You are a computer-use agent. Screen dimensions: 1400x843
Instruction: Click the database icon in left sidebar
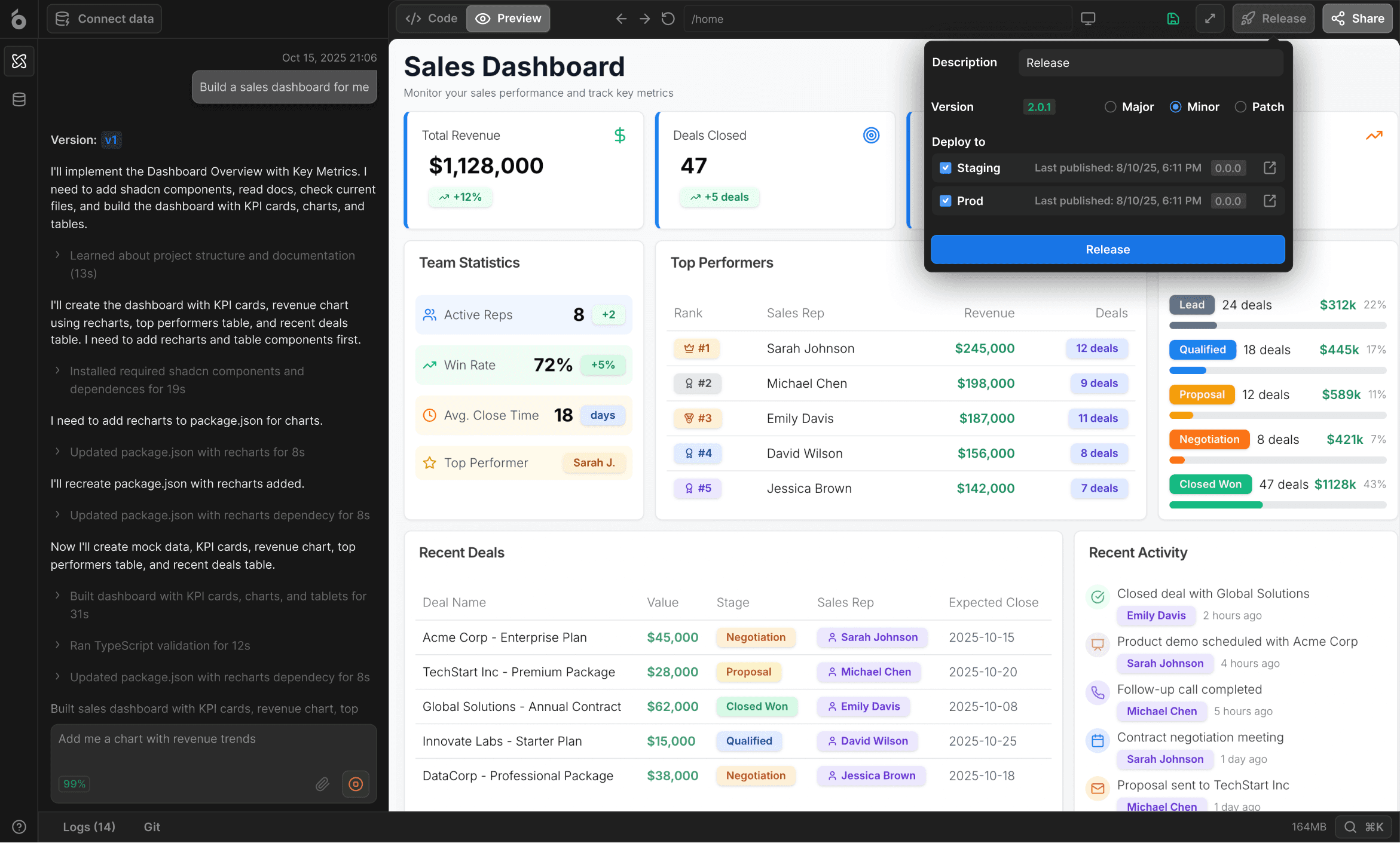pyautogui.click(x=19, y=99)
